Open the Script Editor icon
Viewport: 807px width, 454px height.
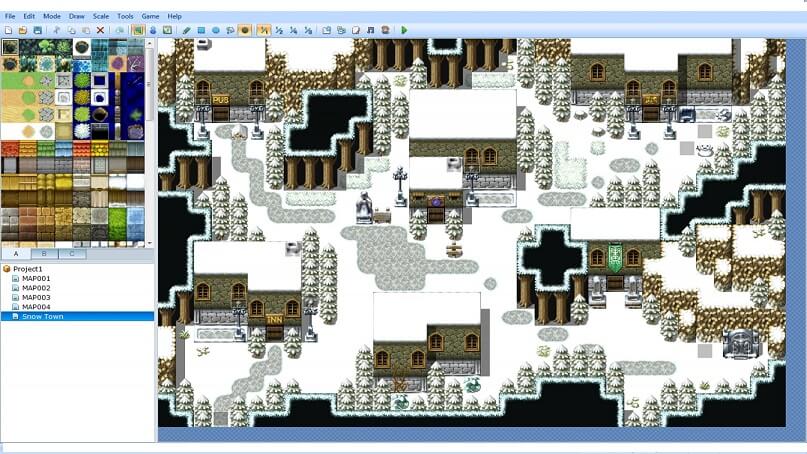point(356,30)
